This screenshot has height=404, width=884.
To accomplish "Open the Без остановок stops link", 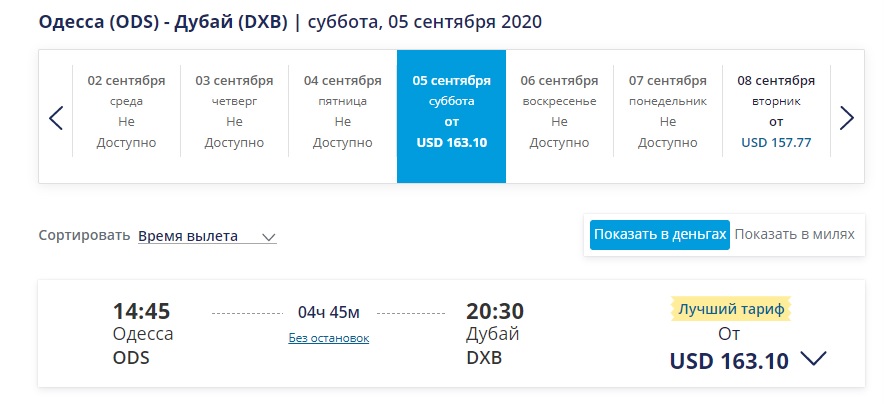I will tap(329, 338).
